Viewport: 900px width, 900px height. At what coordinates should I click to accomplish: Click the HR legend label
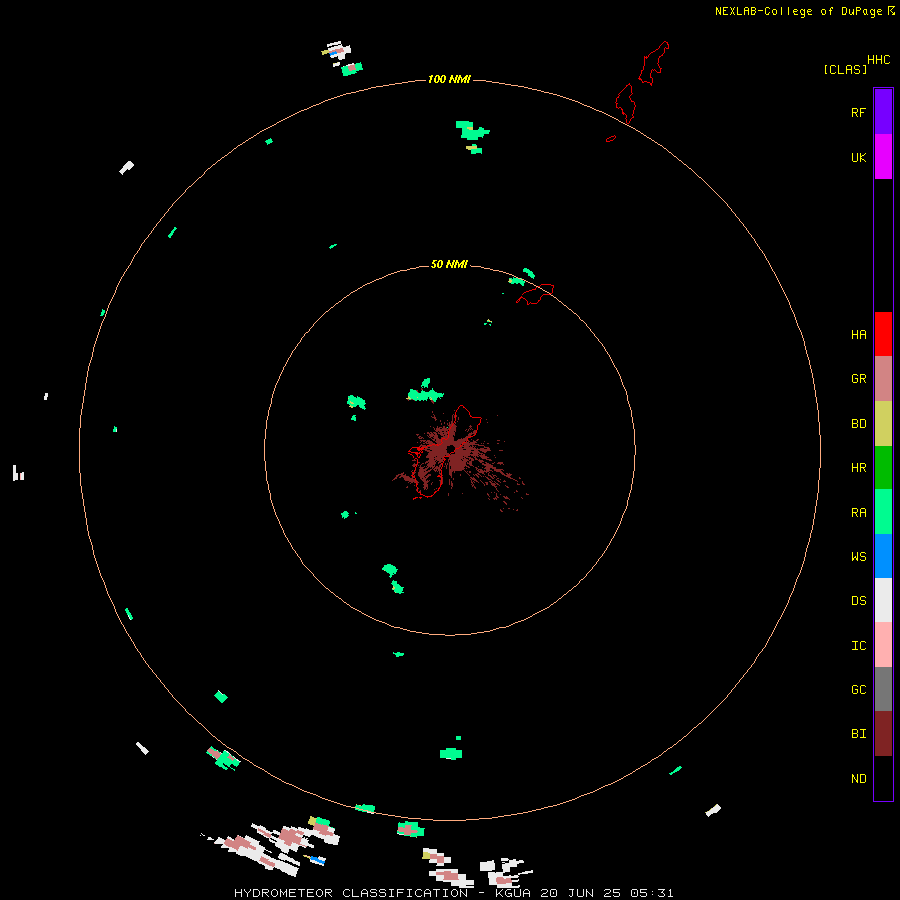[x=858, y=468]
